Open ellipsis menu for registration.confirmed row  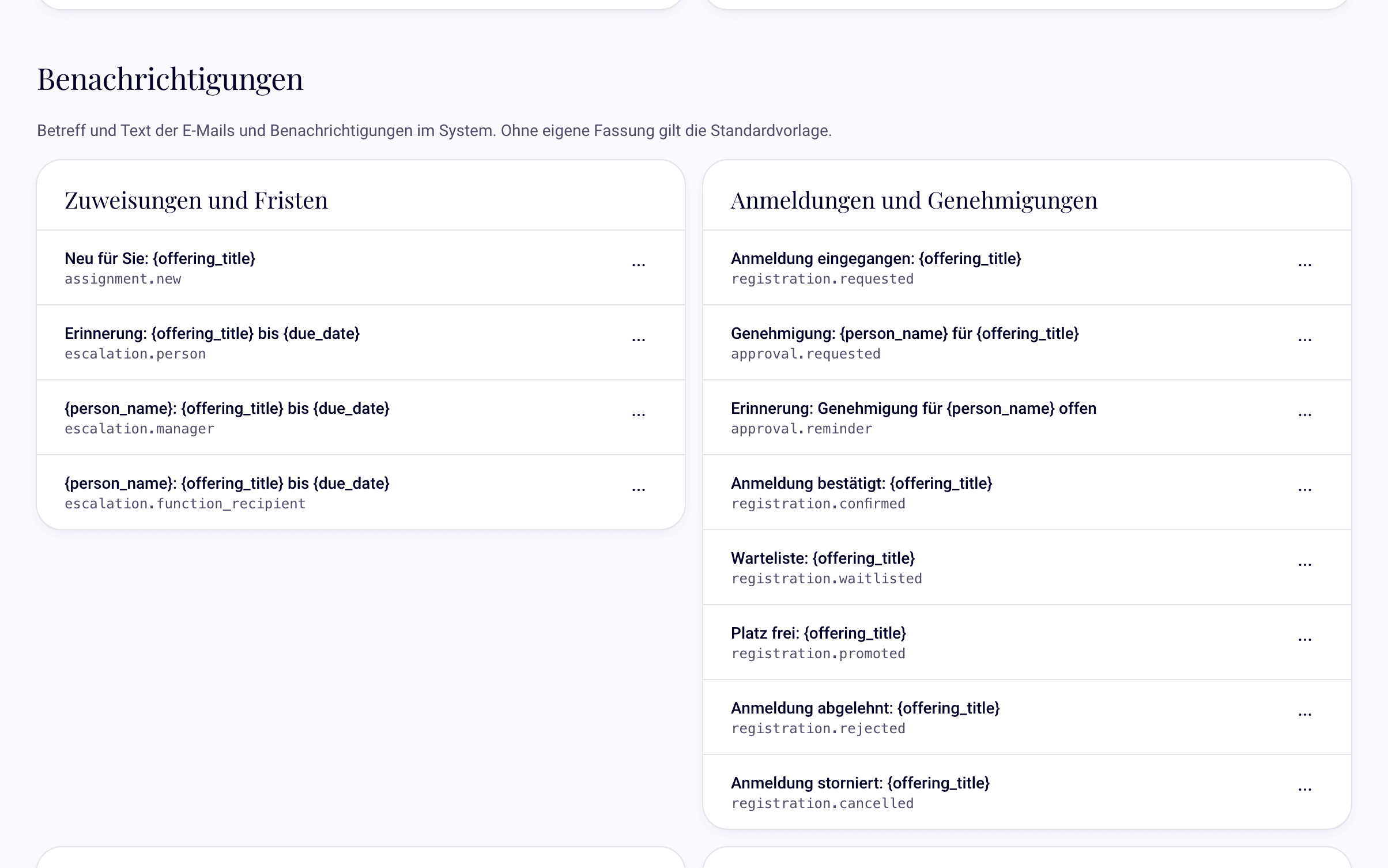pyautogui.click(x=1304, y=490)
